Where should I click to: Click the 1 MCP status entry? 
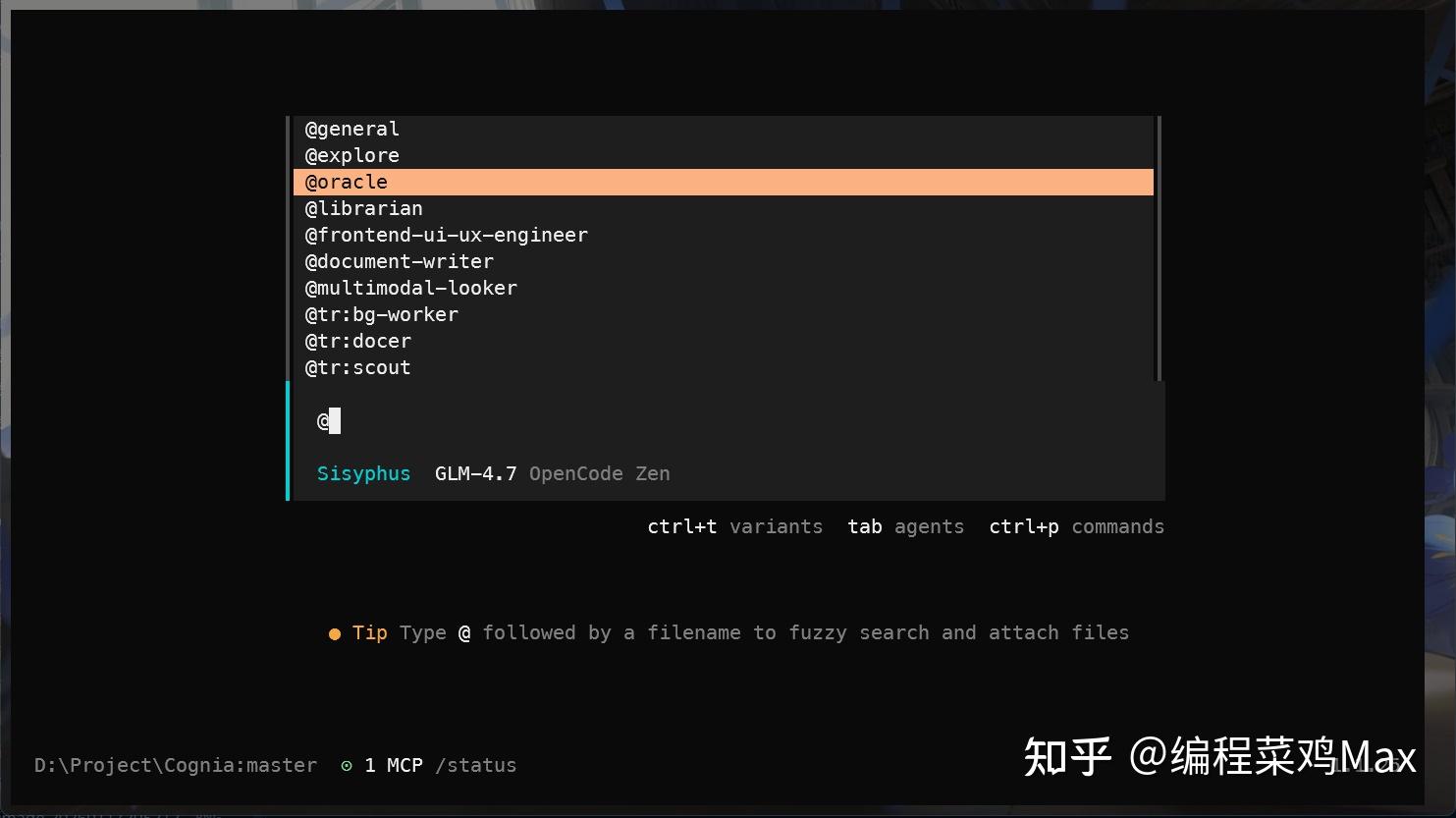click(393, 765)
